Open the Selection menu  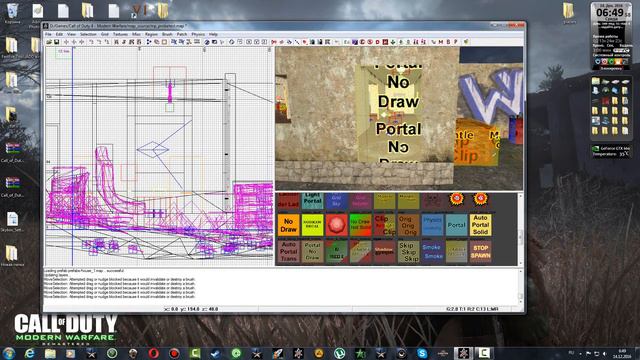[88, 34]
